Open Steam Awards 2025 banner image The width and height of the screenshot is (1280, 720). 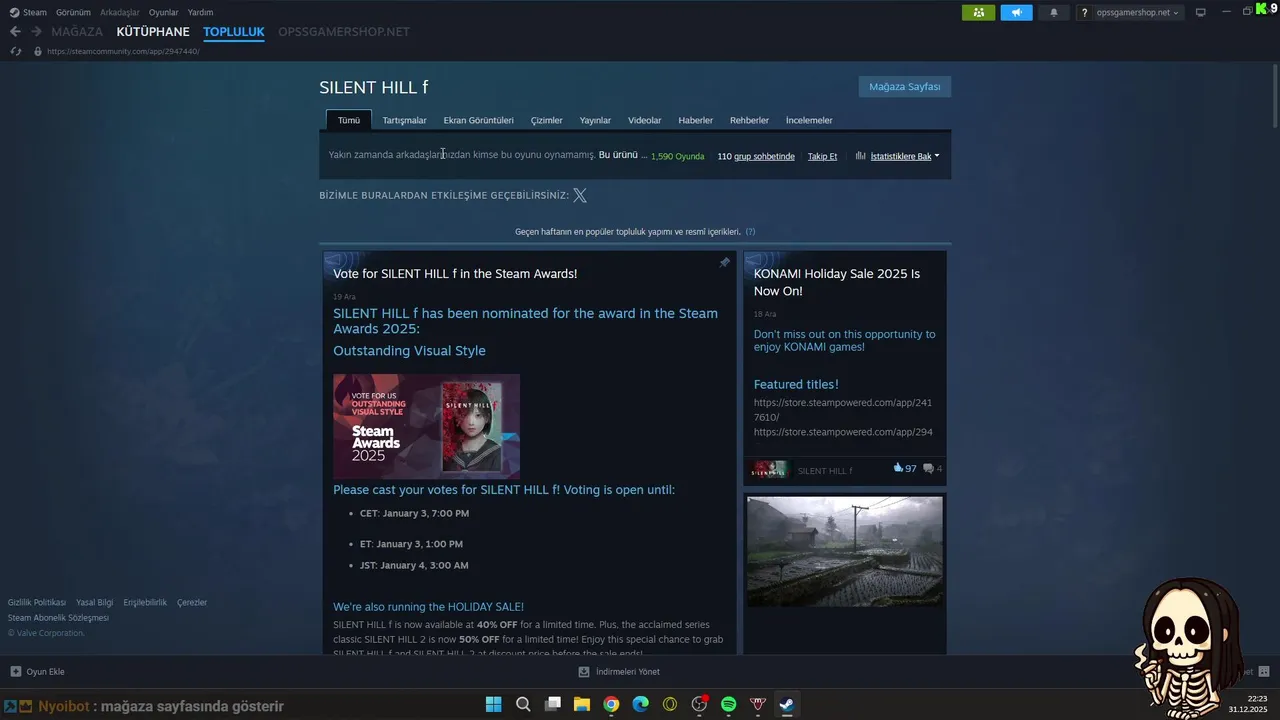click(426, 426)
